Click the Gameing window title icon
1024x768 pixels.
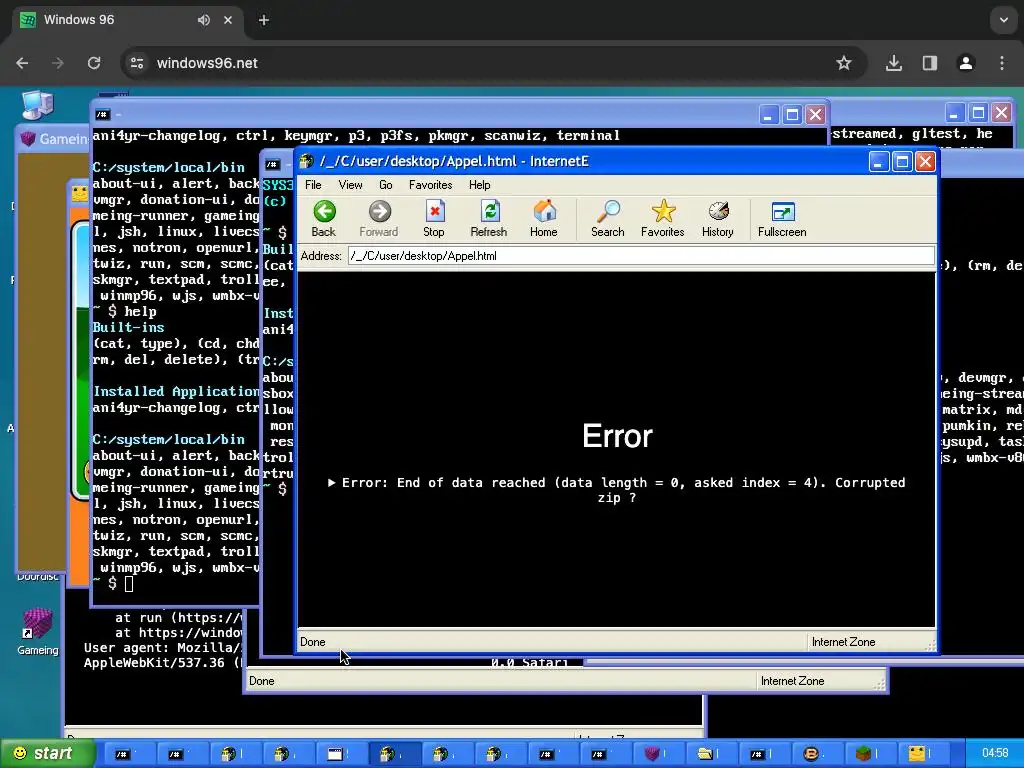tap(27, 138)
